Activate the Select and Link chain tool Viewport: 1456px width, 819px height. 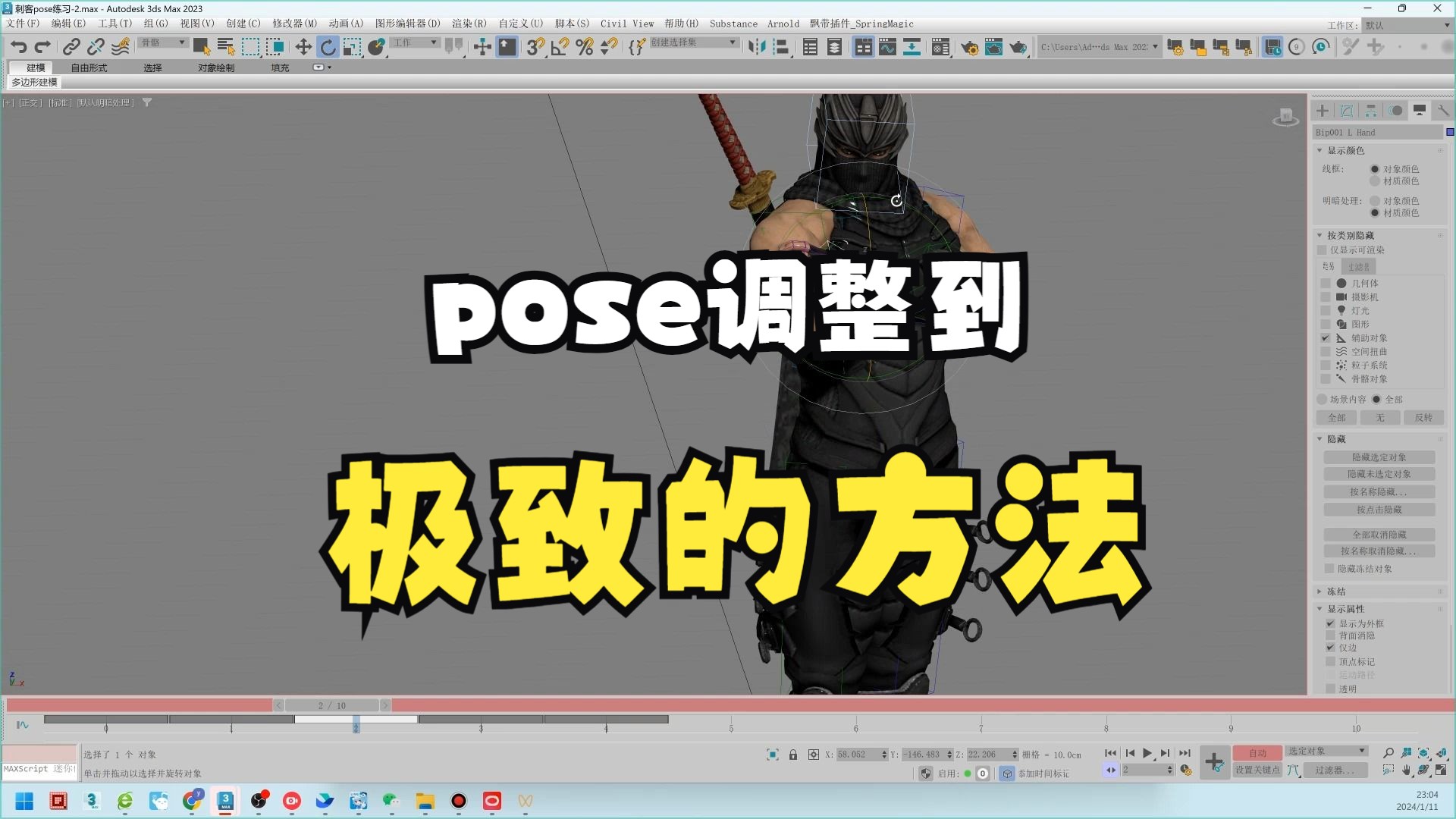(71, 47)
